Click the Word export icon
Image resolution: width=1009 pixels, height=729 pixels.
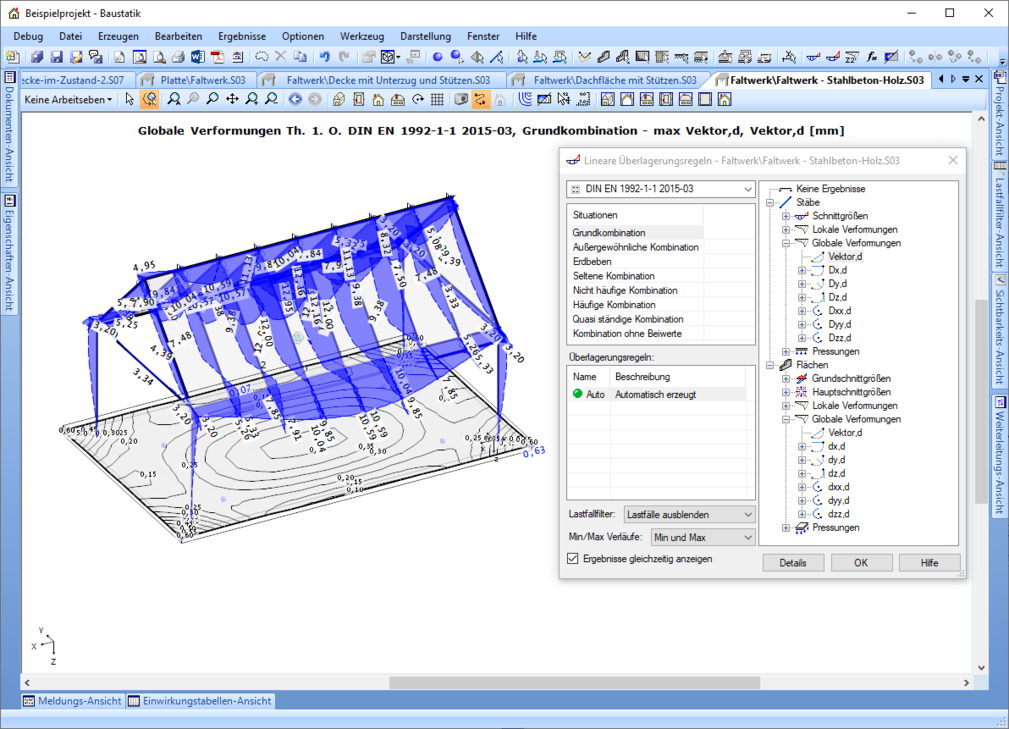pos(197,57)
